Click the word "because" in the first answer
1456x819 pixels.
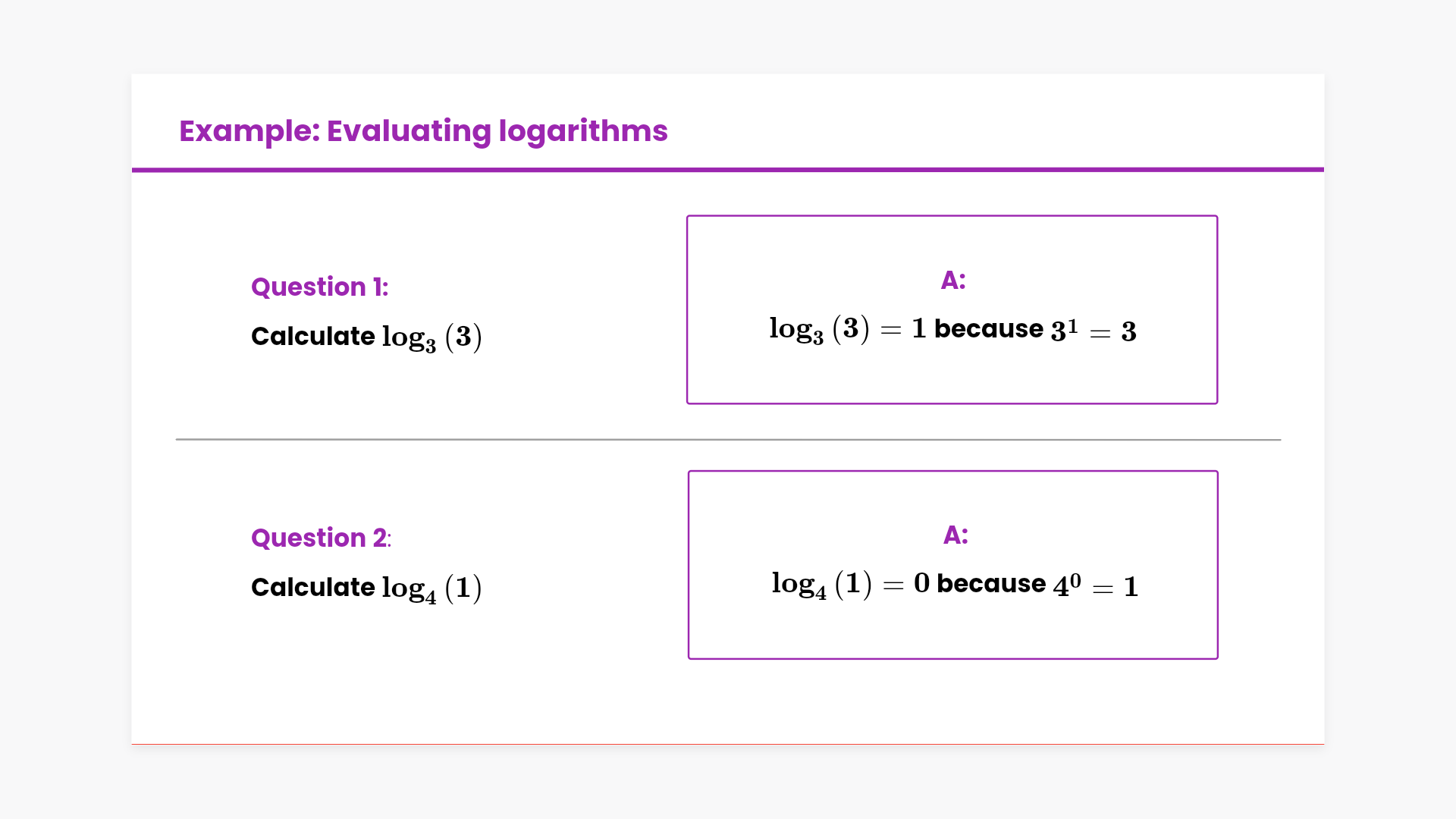coord(988,329)
